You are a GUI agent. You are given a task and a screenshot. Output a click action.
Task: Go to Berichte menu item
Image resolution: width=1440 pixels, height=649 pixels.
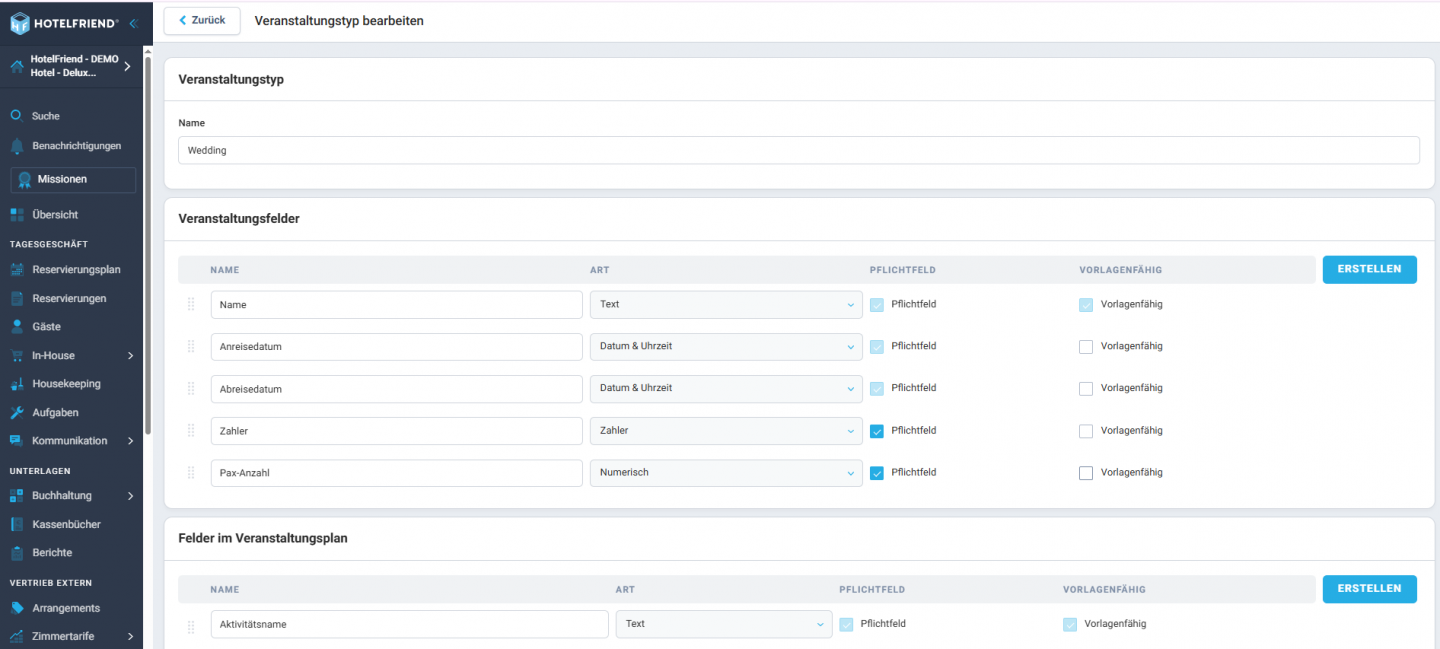point(52,553)
